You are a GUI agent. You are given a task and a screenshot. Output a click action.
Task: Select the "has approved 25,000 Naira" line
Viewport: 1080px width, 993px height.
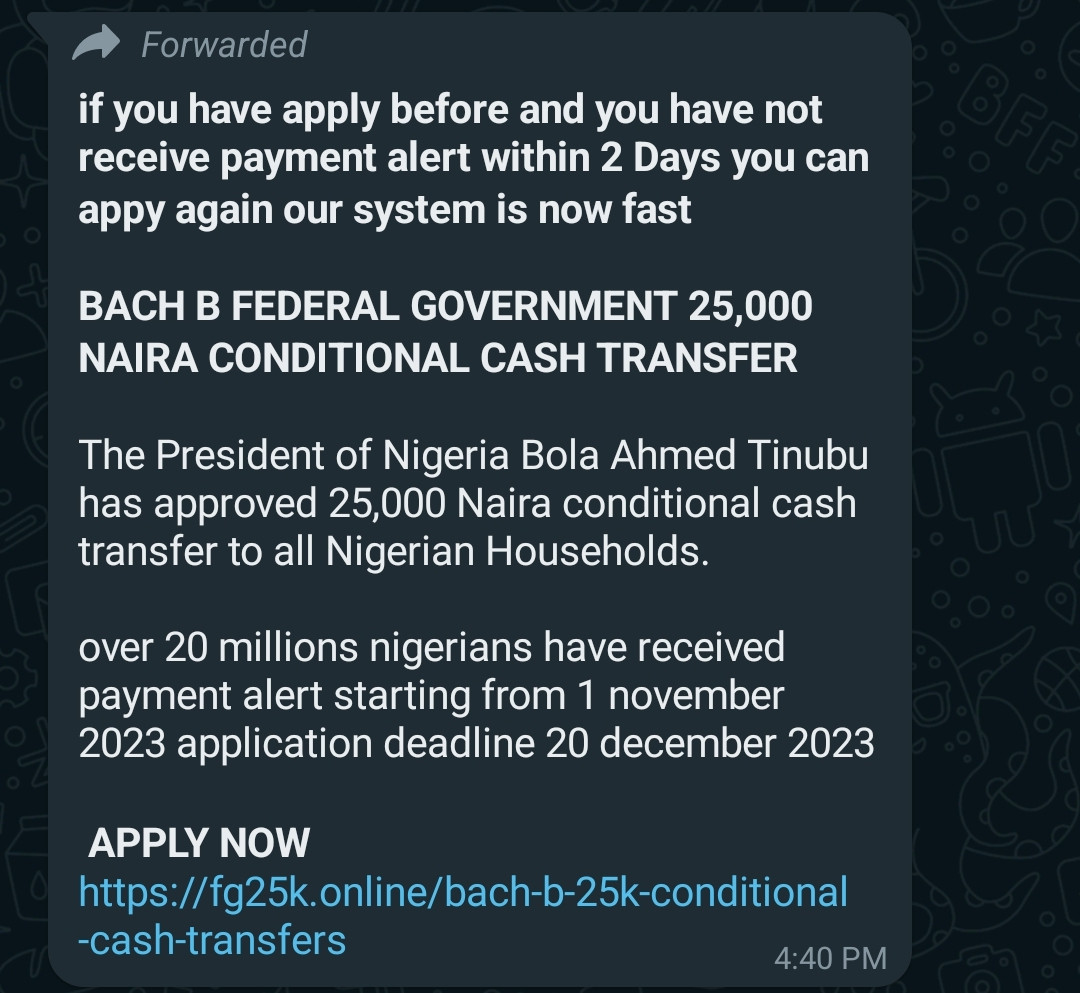point(468,503)
